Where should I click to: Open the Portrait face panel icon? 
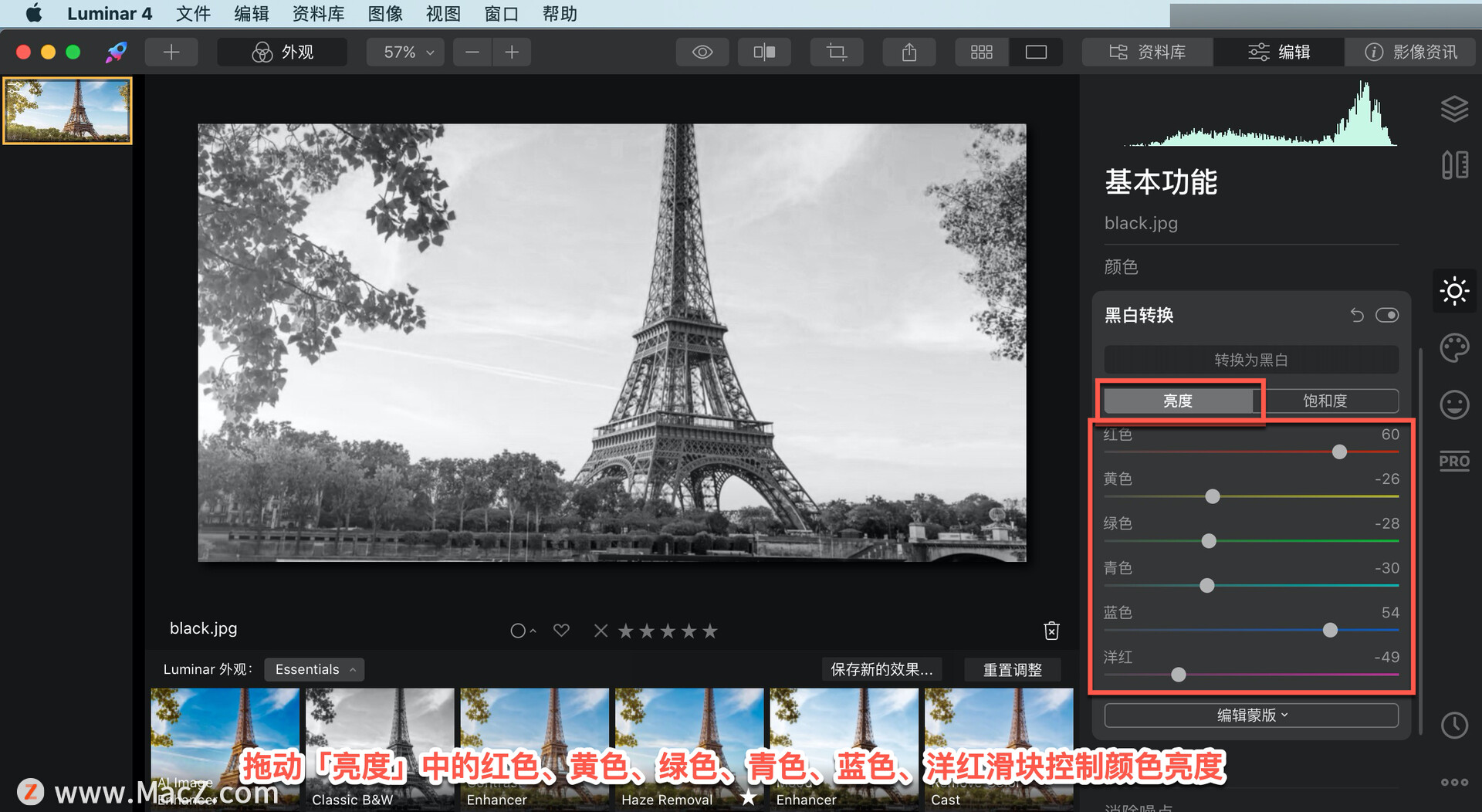(1454, 404)
